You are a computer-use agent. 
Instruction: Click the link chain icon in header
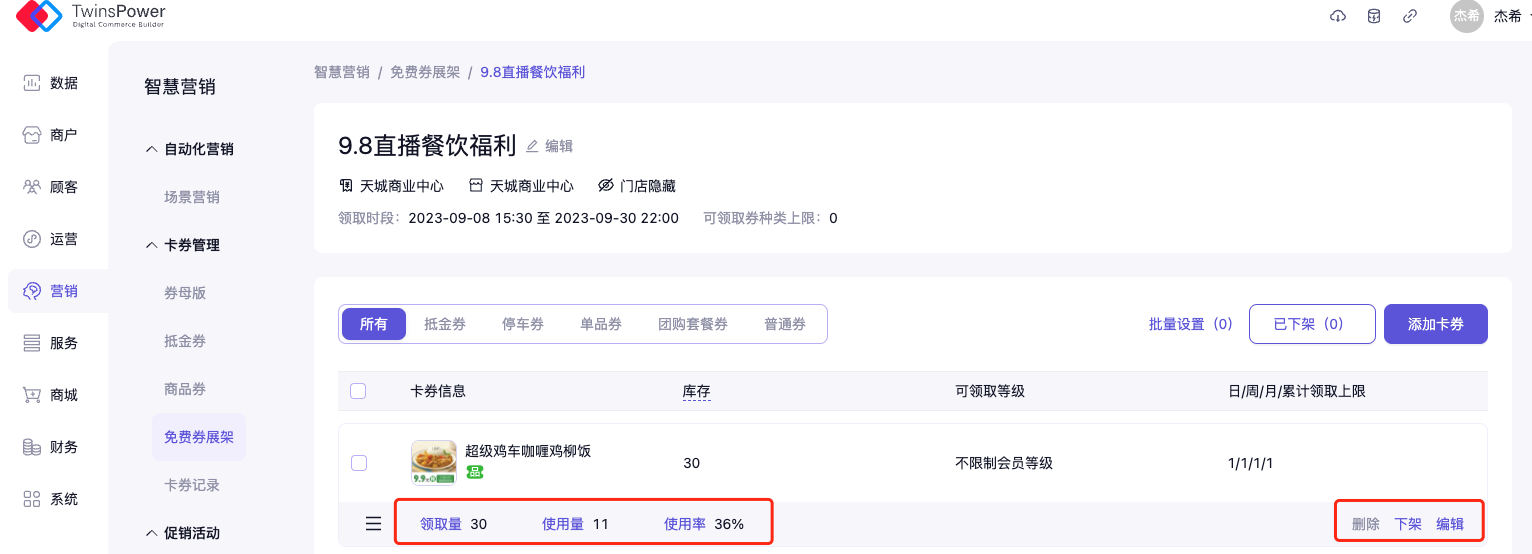tap(1410, 16)
